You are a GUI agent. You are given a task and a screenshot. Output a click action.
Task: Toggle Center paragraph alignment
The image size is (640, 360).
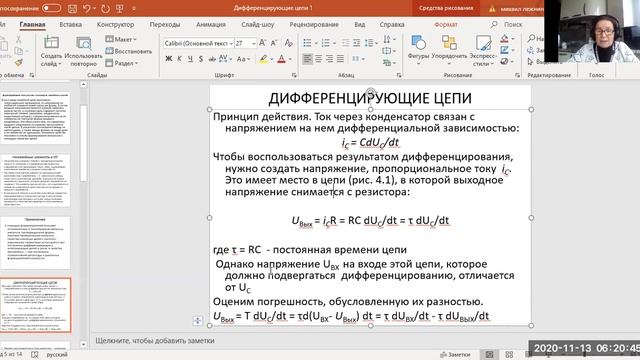(x=318, y=59)
